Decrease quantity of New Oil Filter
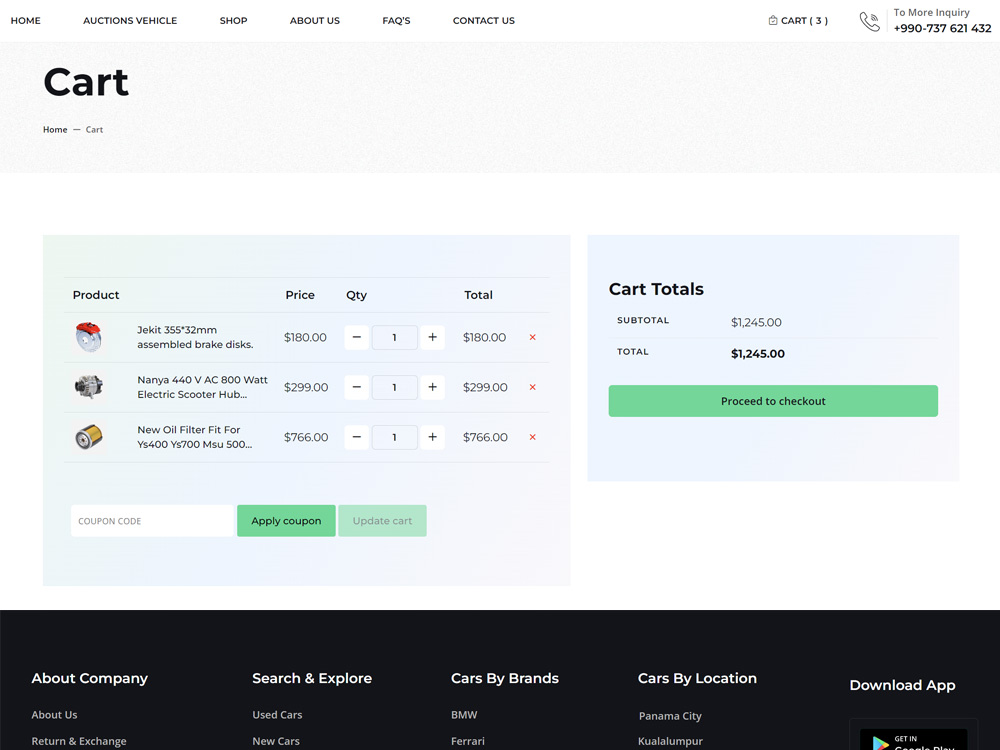 357,437
